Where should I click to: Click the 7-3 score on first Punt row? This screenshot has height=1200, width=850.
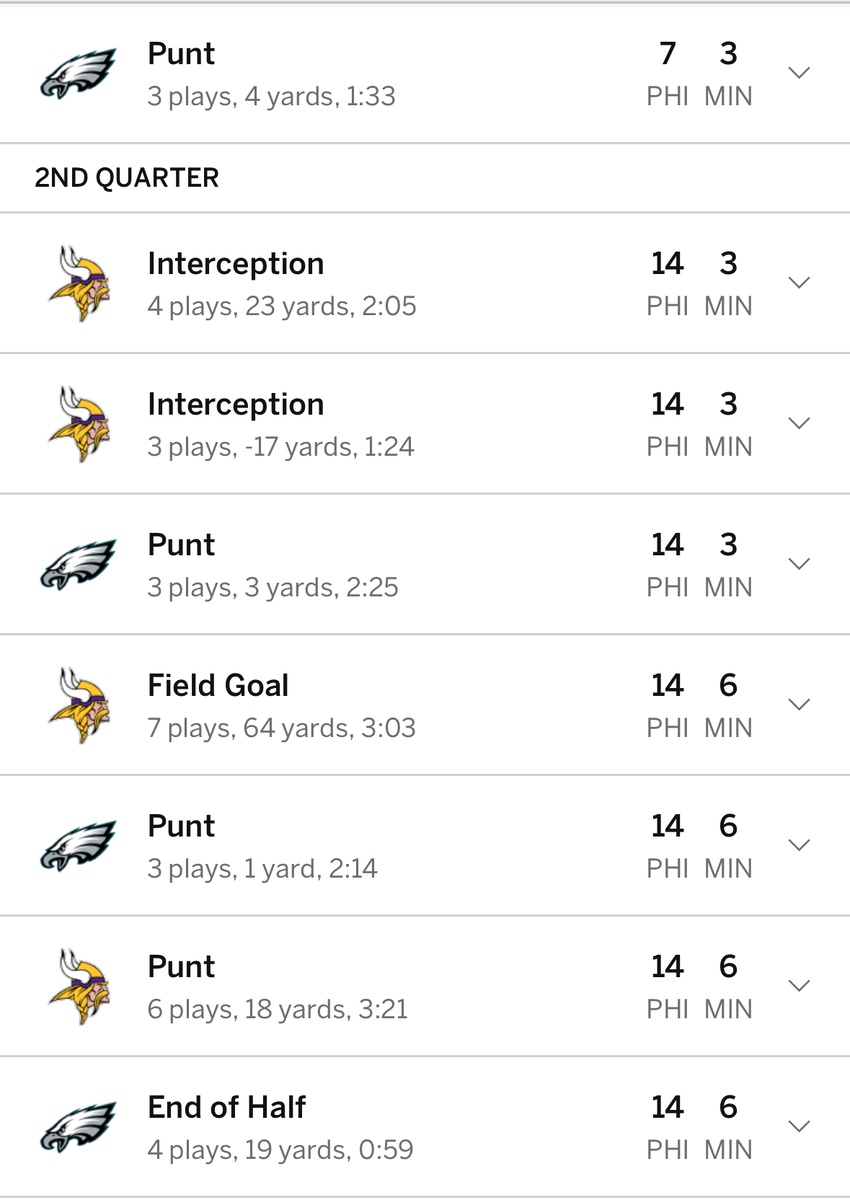(698, 54)
